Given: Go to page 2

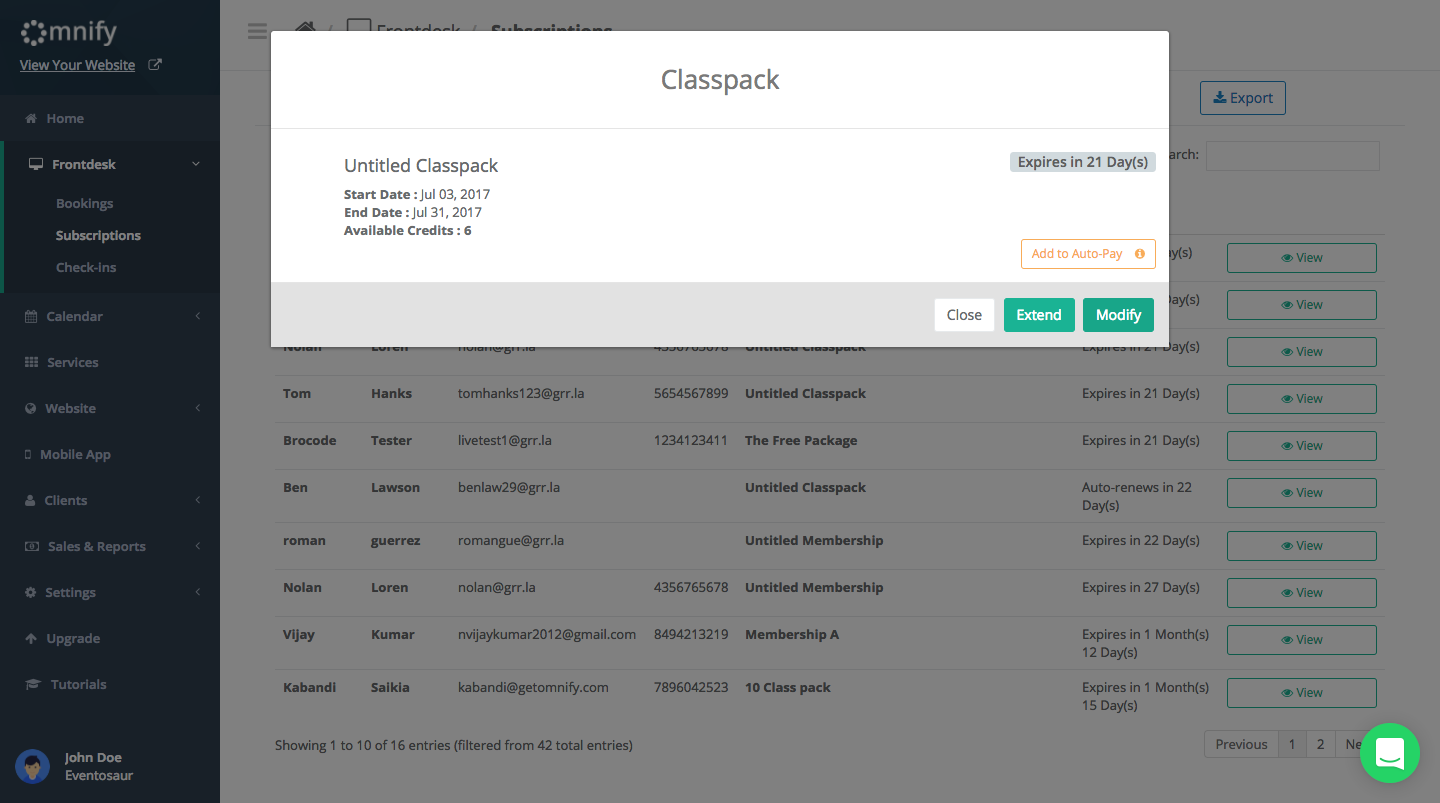Looking at the screenshot, I should click(x=1320, y=744).
